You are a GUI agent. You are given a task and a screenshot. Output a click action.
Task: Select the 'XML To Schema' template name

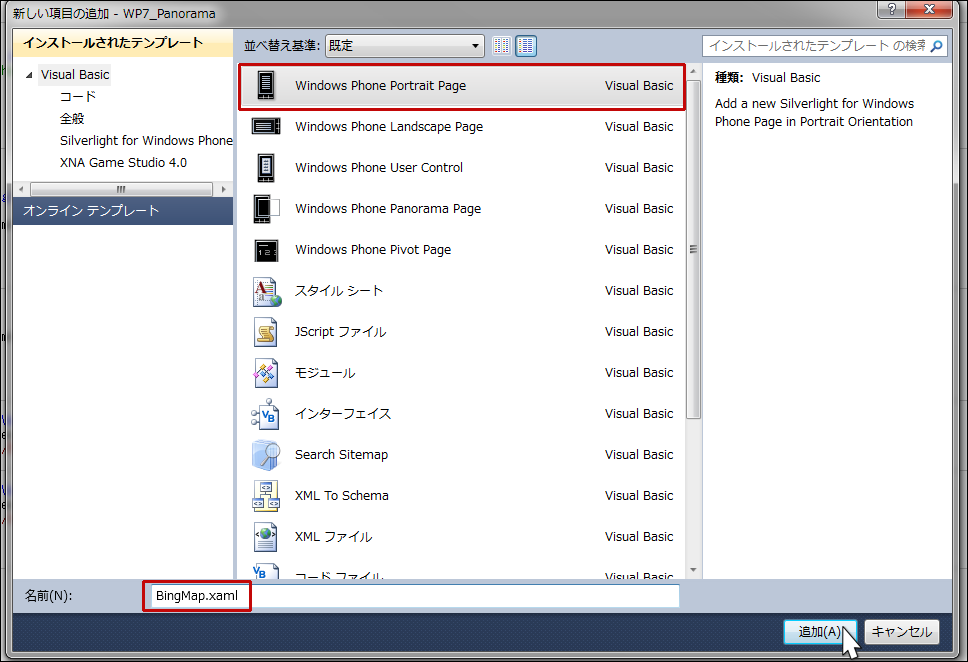[341, 496]
